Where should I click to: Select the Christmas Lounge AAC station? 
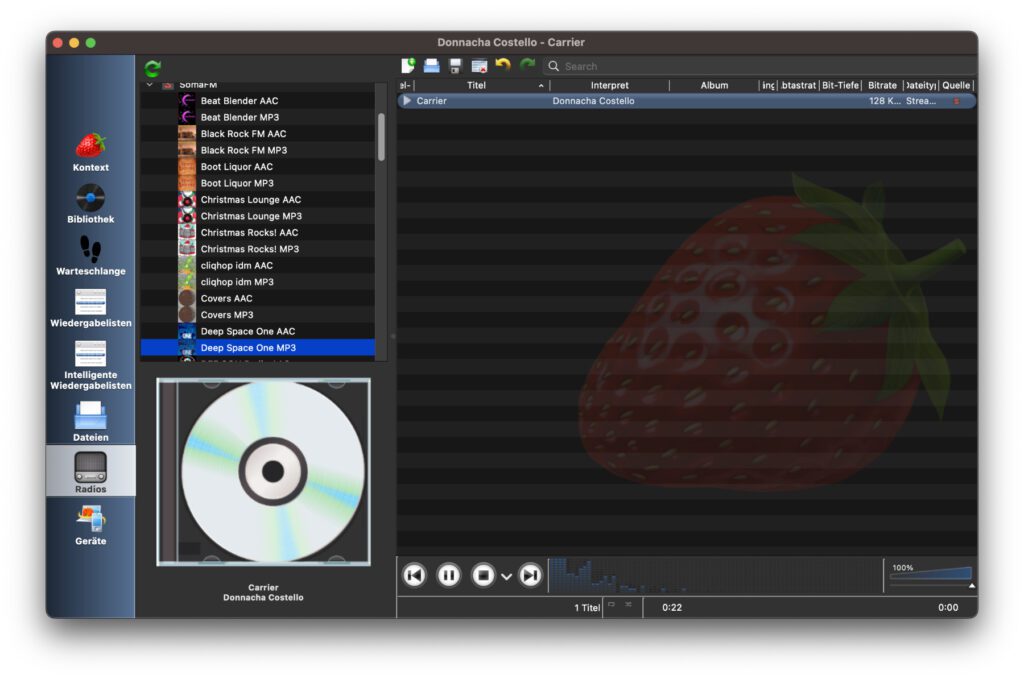coord(250,200)
